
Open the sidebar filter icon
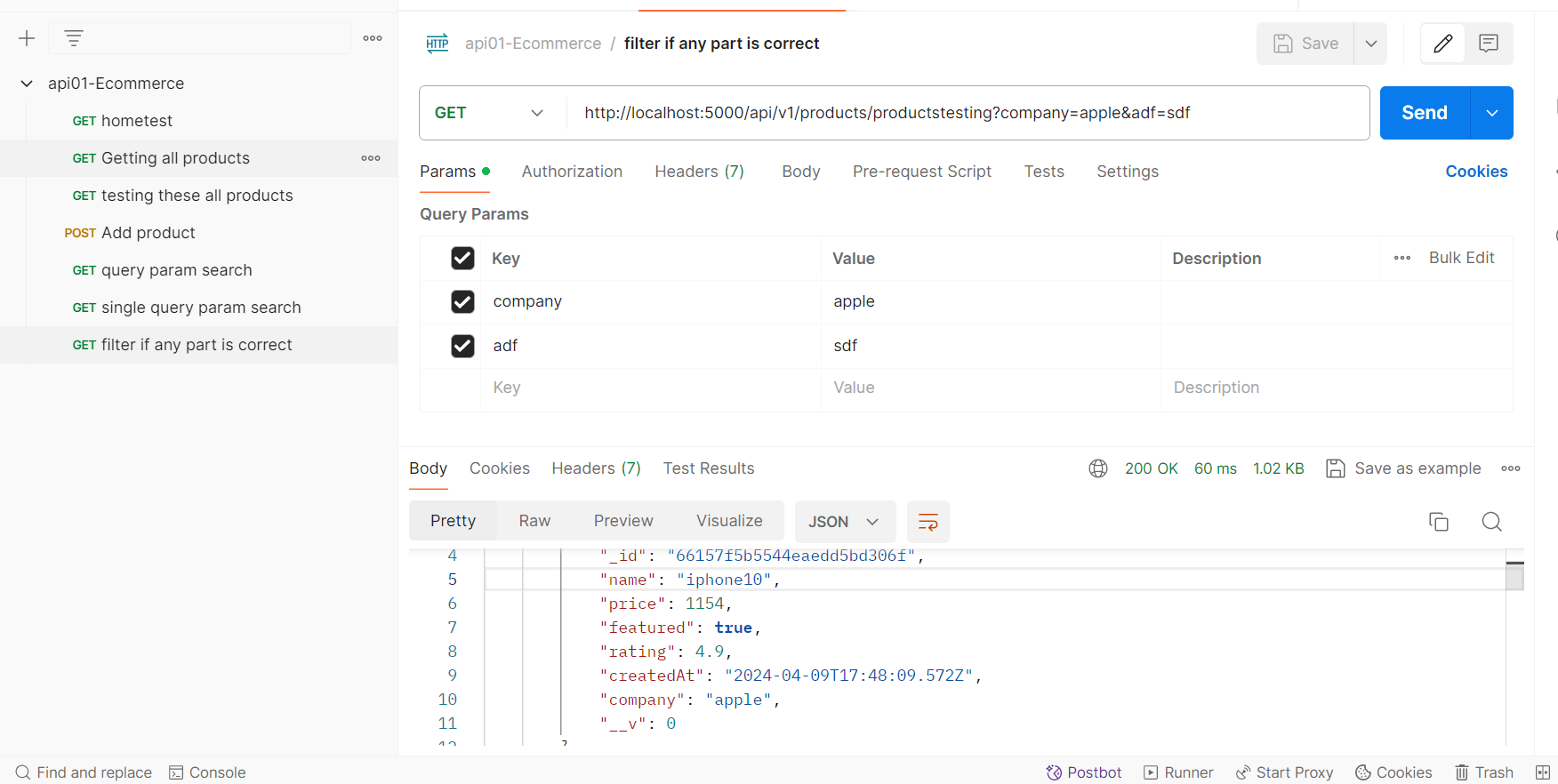point(74,38)
